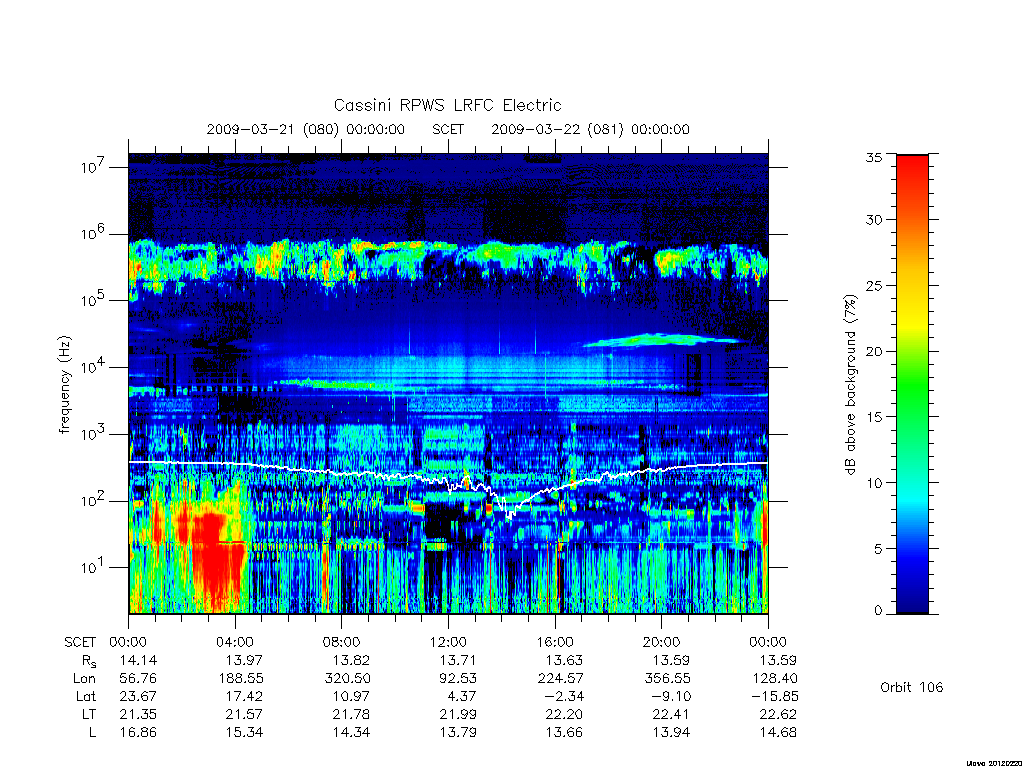Click the Lon value '92.53'

point(458,679)
